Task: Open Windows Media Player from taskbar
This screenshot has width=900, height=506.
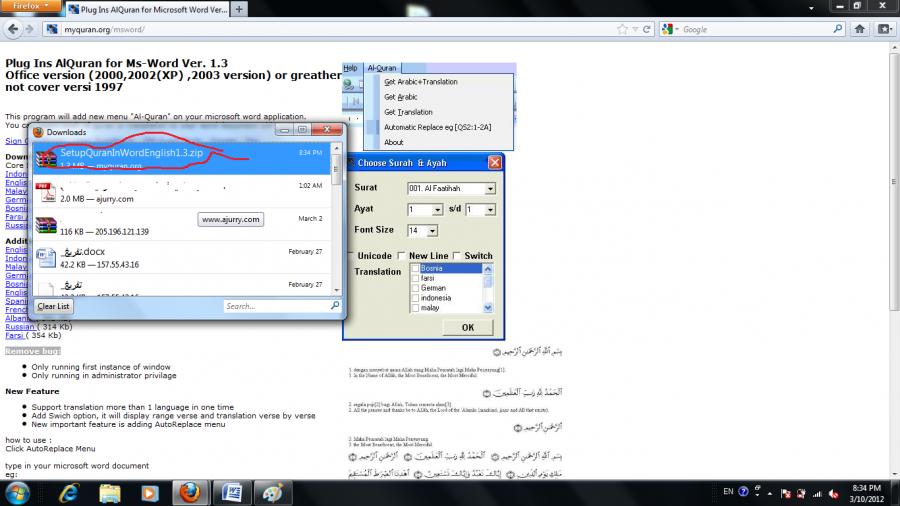Action: pyautogui.click(x=148, y=492)
